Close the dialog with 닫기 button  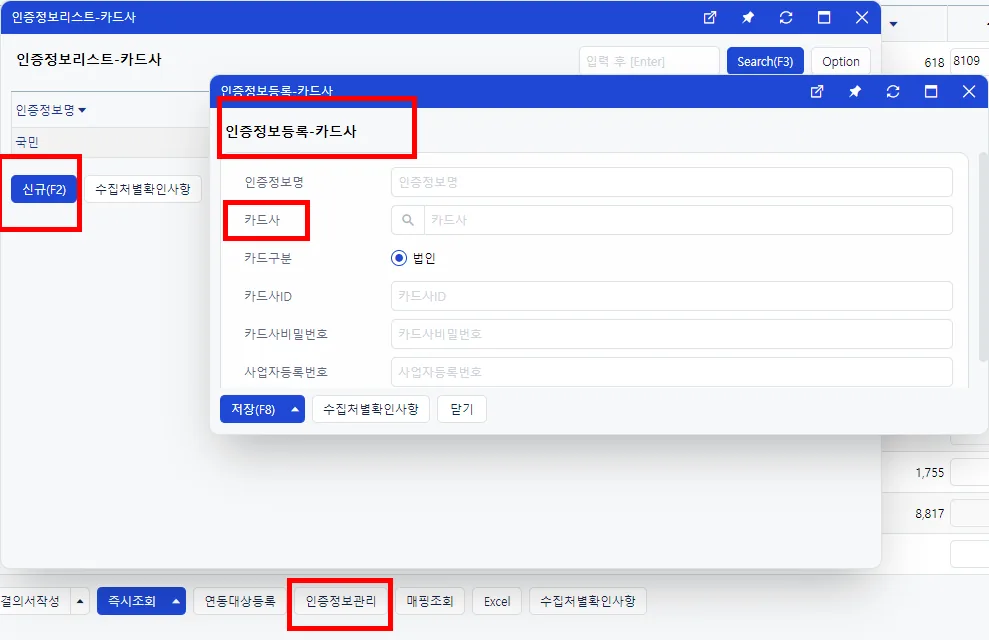(462, 409)
